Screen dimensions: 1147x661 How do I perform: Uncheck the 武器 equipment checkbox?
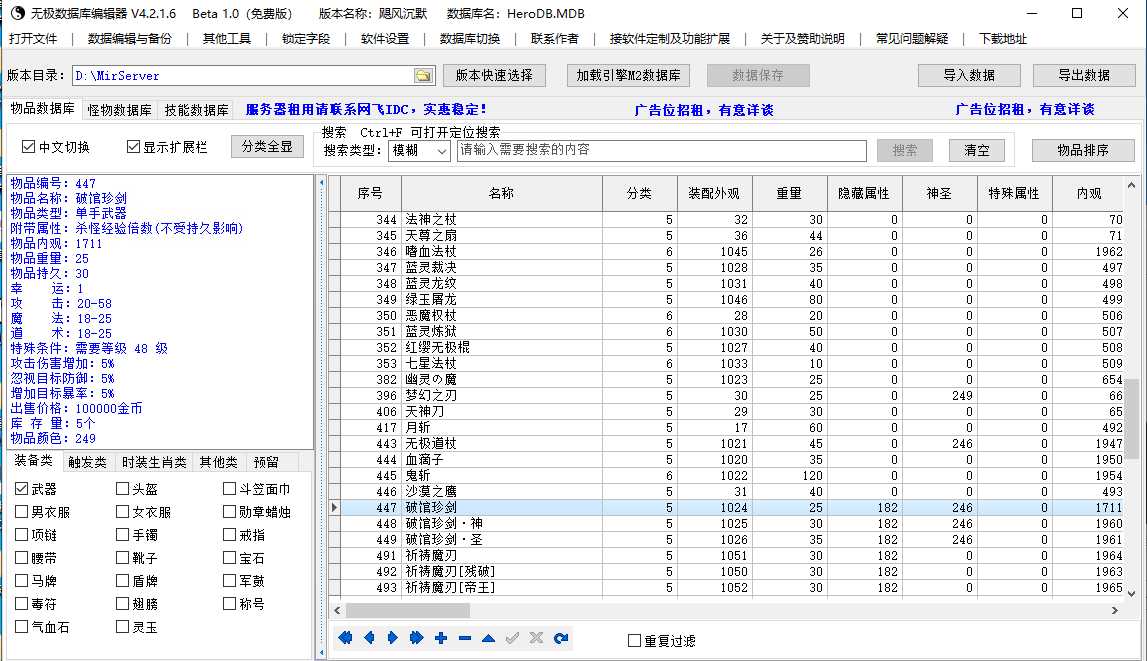click(x=22, y=489)
